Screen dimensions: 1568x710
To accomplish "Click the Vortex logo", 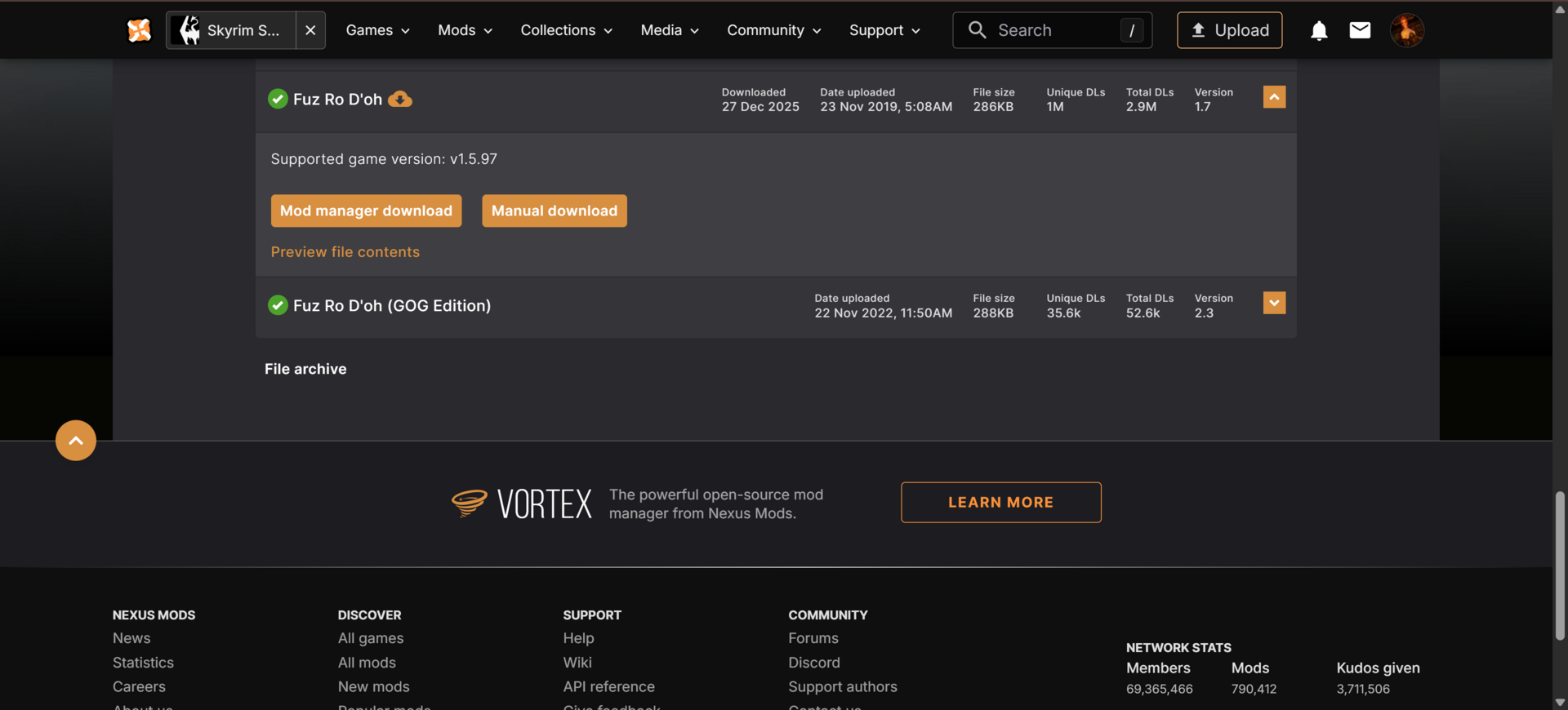I will click(x=522, y=503).
